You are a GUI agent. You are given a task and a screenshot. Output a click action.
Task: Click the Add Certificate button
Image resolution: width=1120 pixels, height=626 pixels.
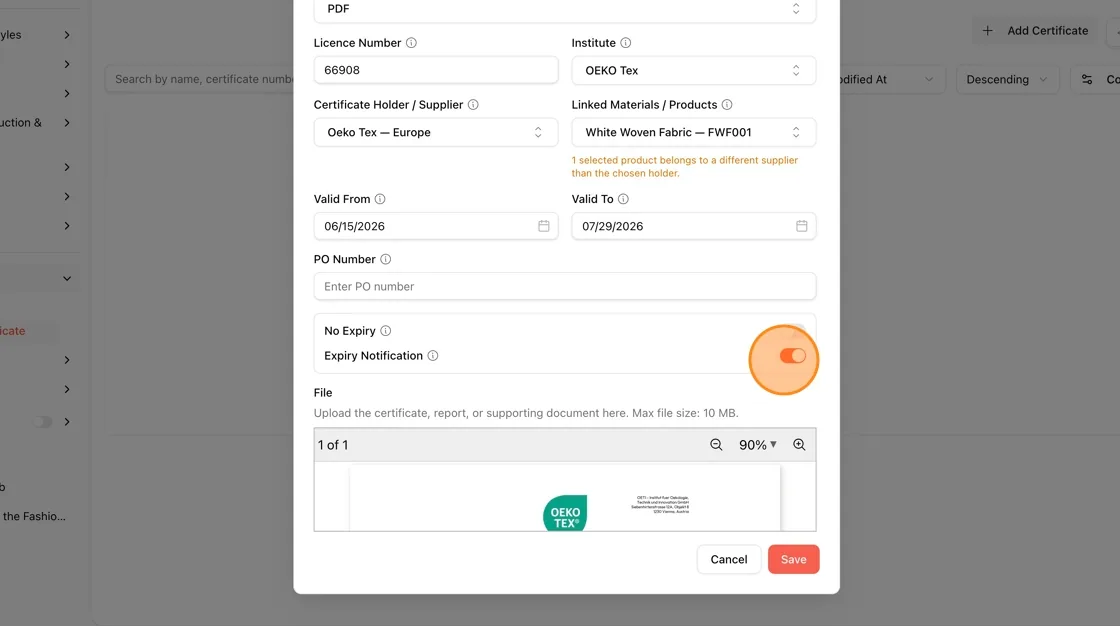click(x=1034, y=31)
